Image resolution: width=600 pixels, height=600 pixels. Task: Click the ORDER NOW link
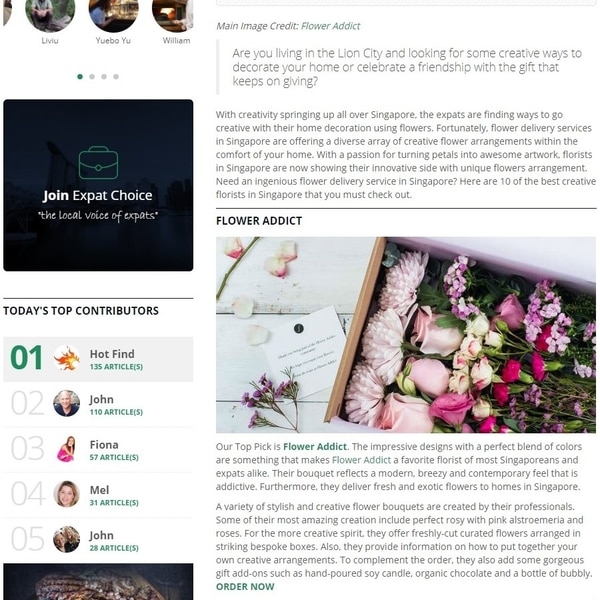pos(245,587)
